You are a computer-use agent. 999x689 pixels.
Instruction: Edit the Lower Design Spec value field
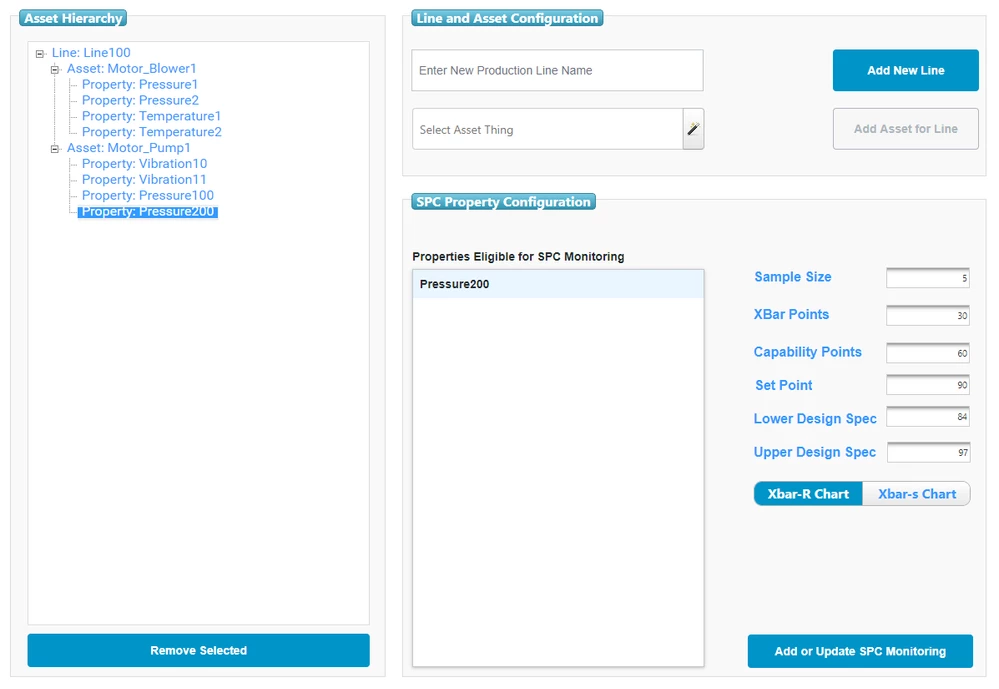tap(928, 417)
